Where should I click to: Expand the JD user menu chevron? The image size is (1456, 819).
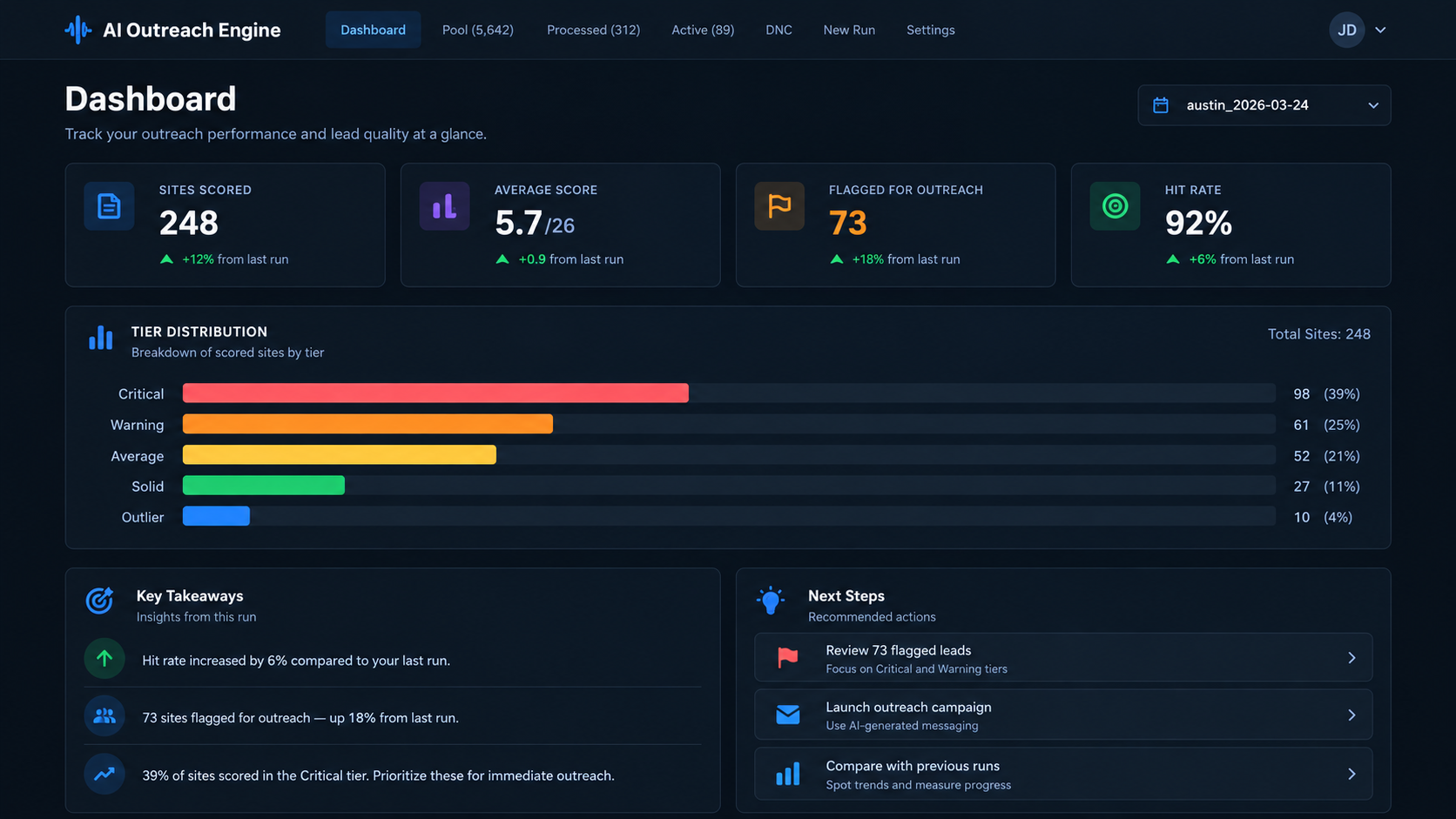click(1380, 30)
